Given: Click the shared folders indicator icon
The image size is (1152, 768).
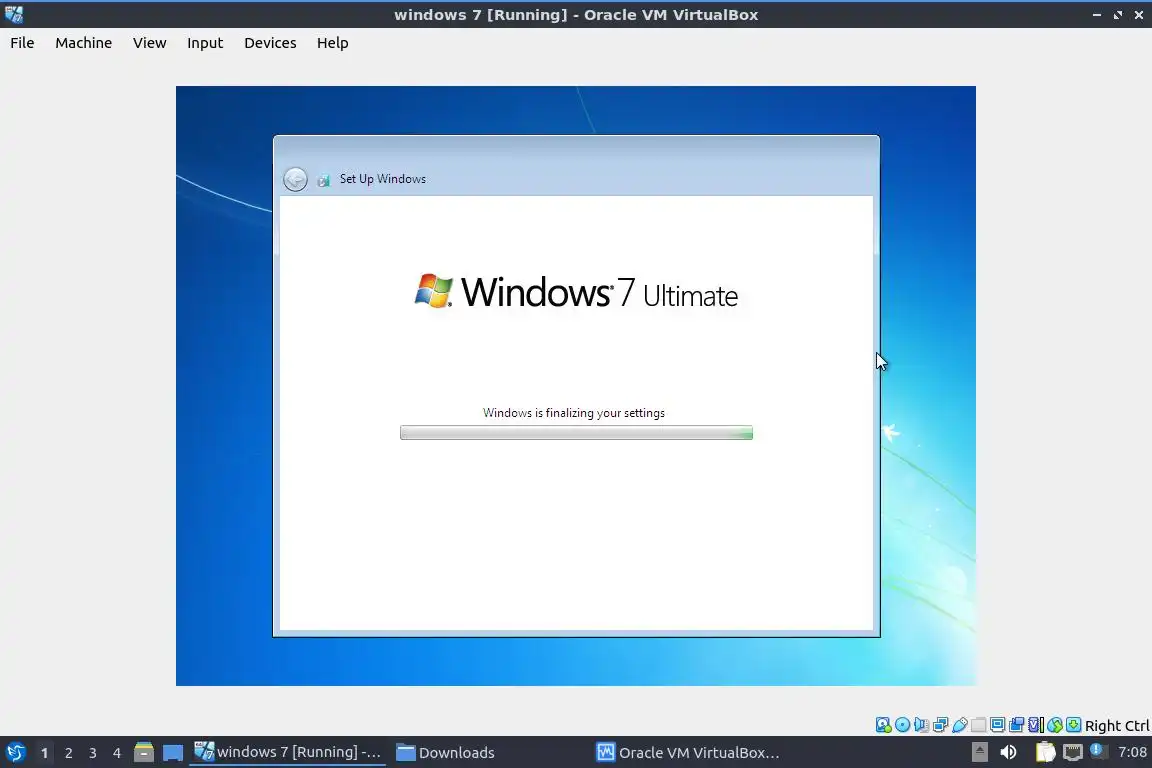Looking at the screenshot, I should pyautogui.click(x=979, y=725).
